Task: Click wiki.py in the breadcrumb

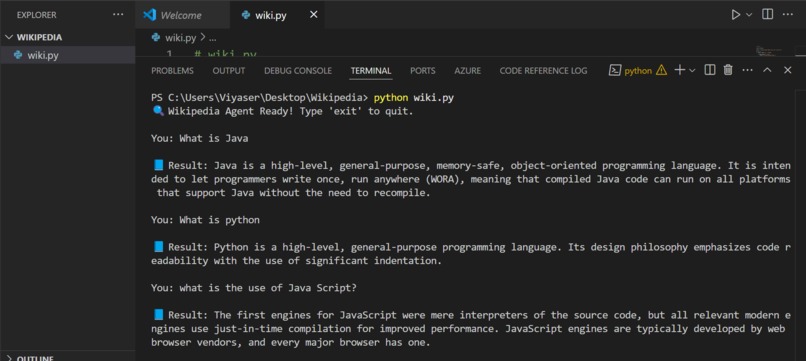Action: [x=180, y=38]
